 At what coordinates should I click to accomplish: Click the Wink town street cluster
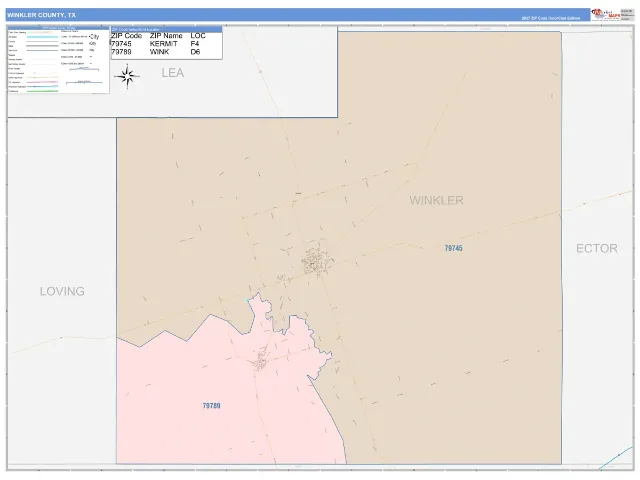[x=260, y=361]
